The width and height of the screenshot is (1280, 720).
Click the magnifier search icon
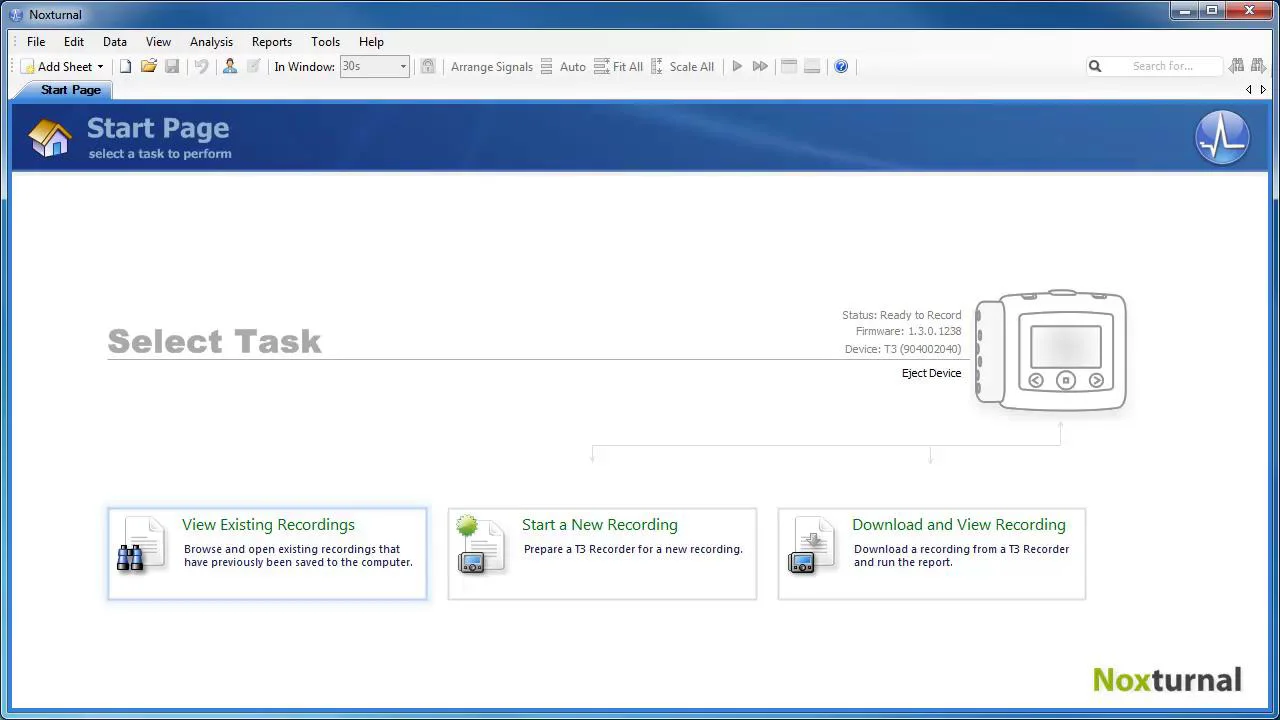(1095, 66)
